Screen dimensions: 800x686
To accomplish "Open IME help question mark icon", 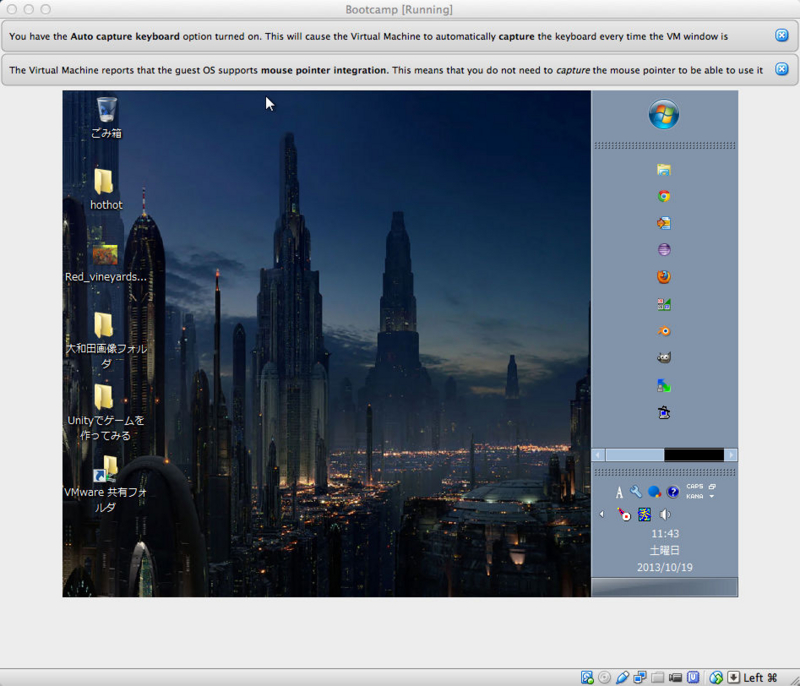I will click(673, 492).
